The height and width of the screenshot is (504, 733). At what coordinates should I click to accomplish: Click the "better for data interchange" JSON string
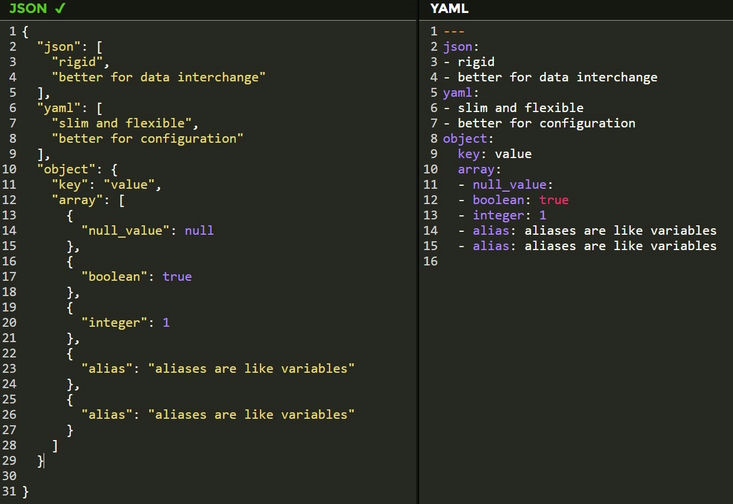[x=158, y=77]
